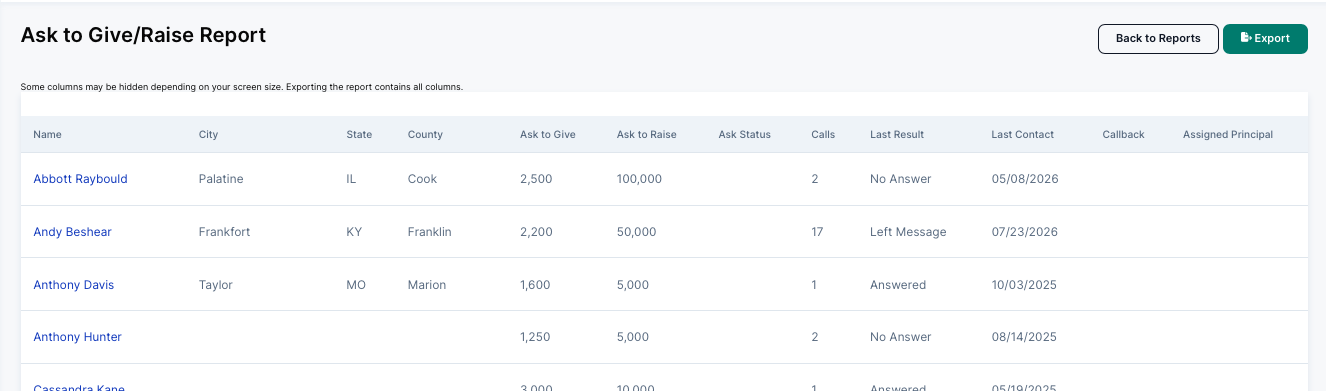This screenshot has width=1326, height=391.
Task: Sort by the State column header
Action: click(x=359, y=134)
